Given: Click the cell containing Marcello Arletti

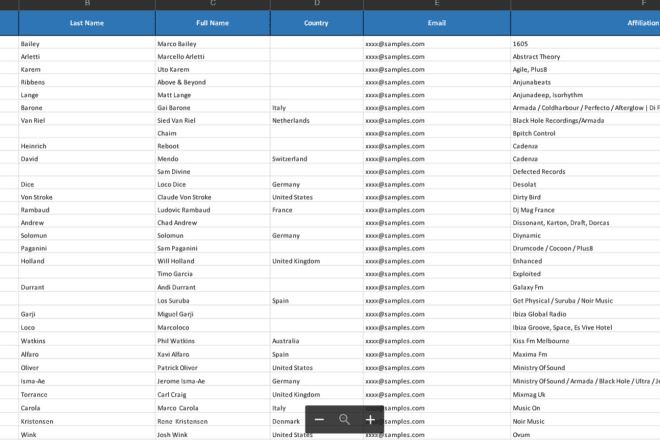Looking at the screenshot, I should pyautogui.click(x=213, y=56).
